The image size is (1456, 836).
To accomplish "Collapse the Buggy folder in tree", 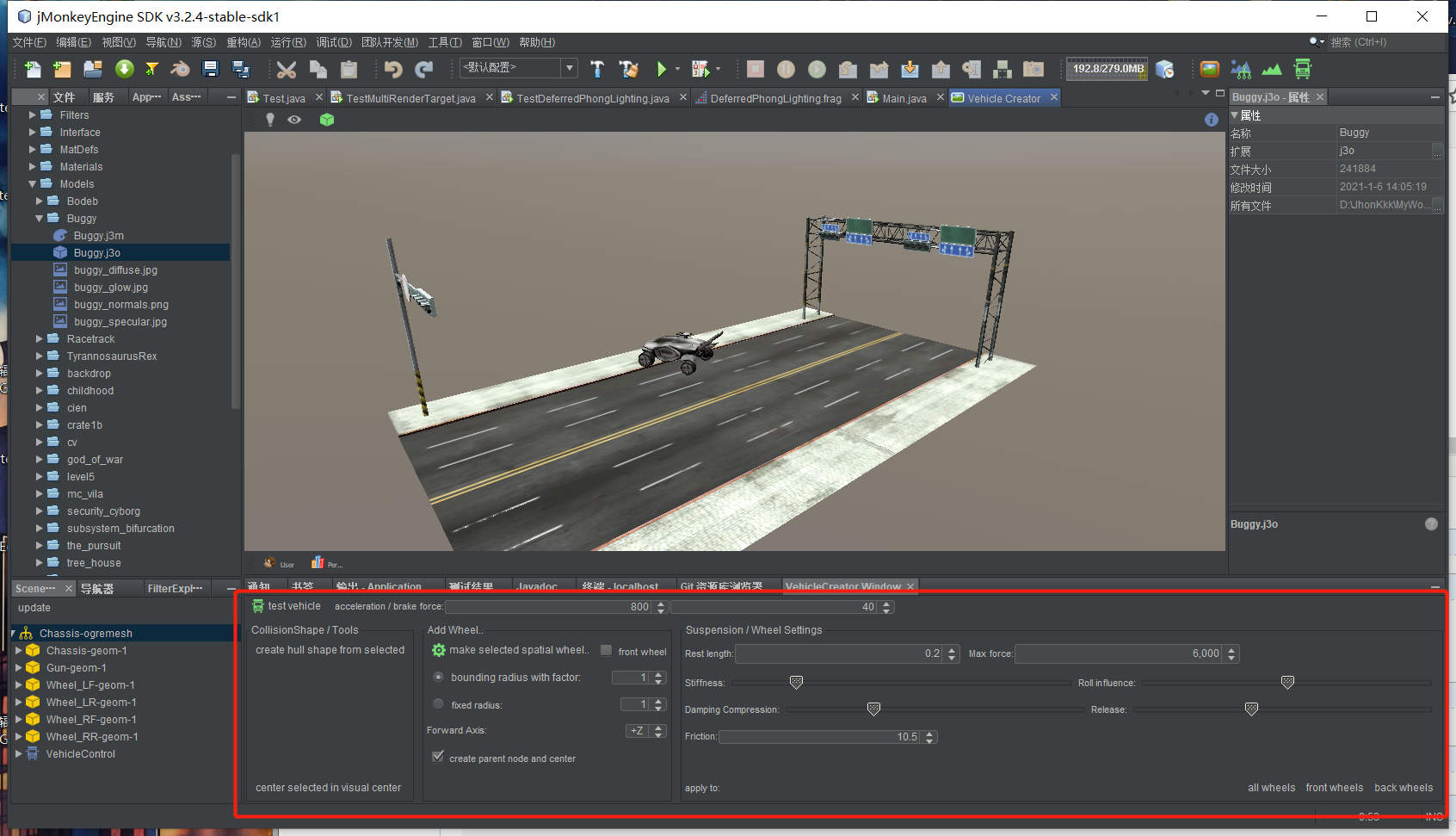I will [40, 219].
